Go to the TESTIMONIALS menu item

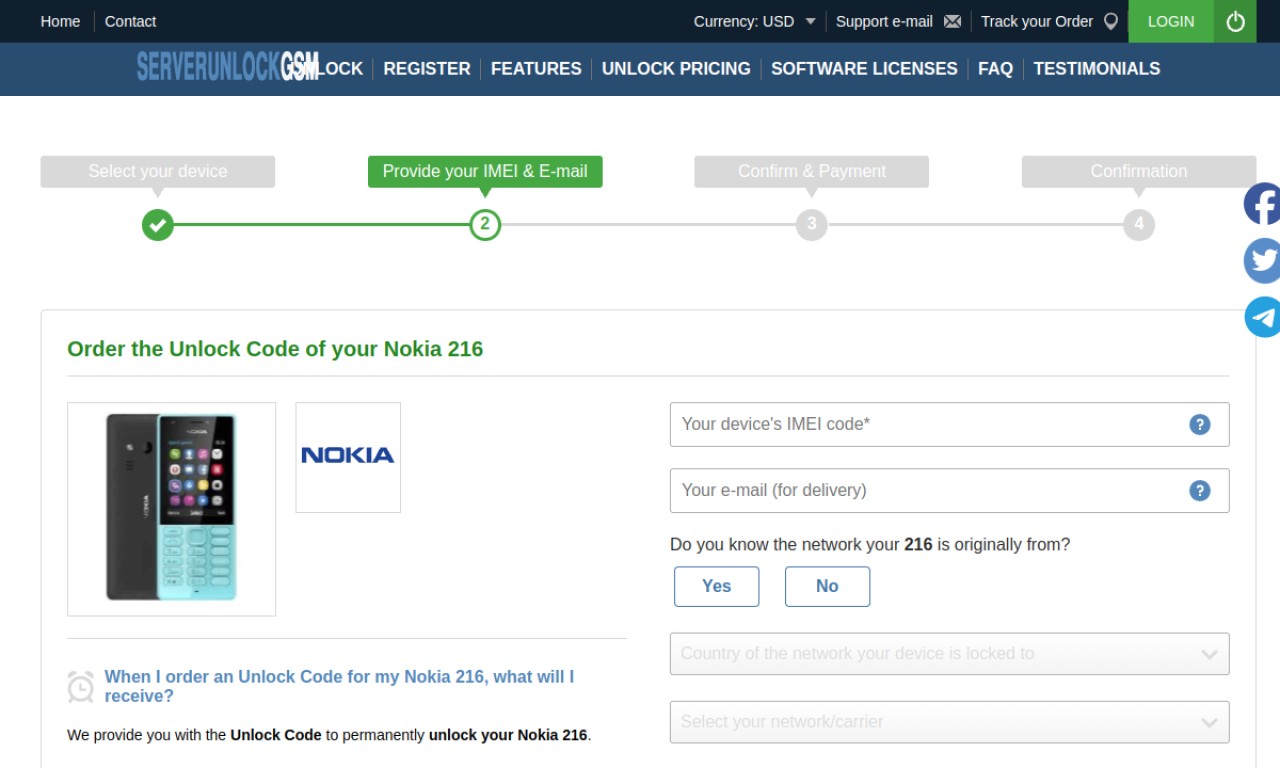point(1097,68)
